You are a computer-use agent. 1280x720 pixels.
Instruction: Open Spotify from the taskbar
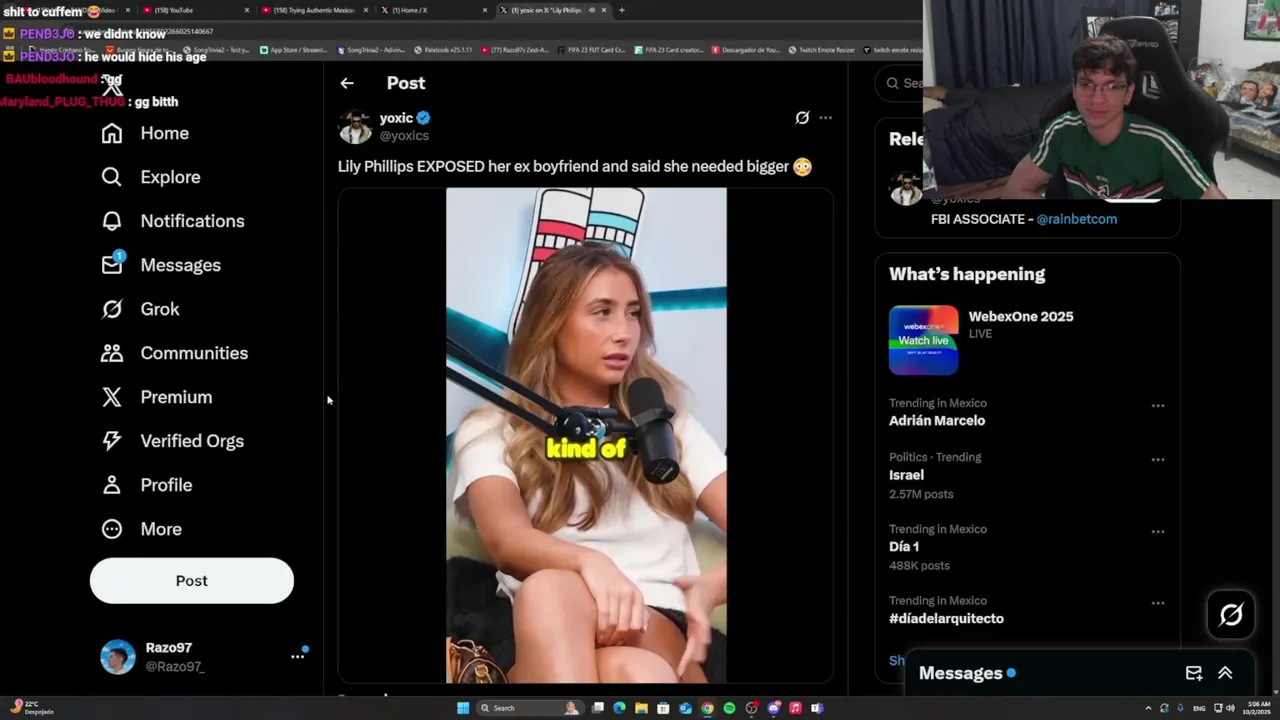(x=730, y=708)
